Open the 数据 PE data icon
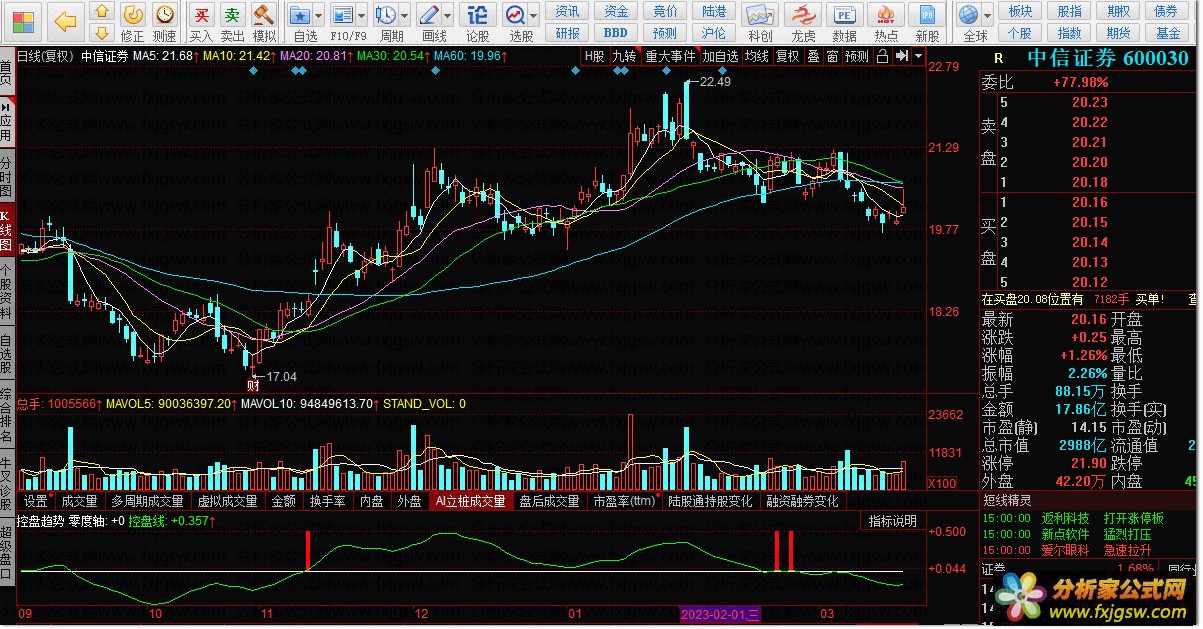This screenshot has width=1203, height=629. [x=844, y=14]
